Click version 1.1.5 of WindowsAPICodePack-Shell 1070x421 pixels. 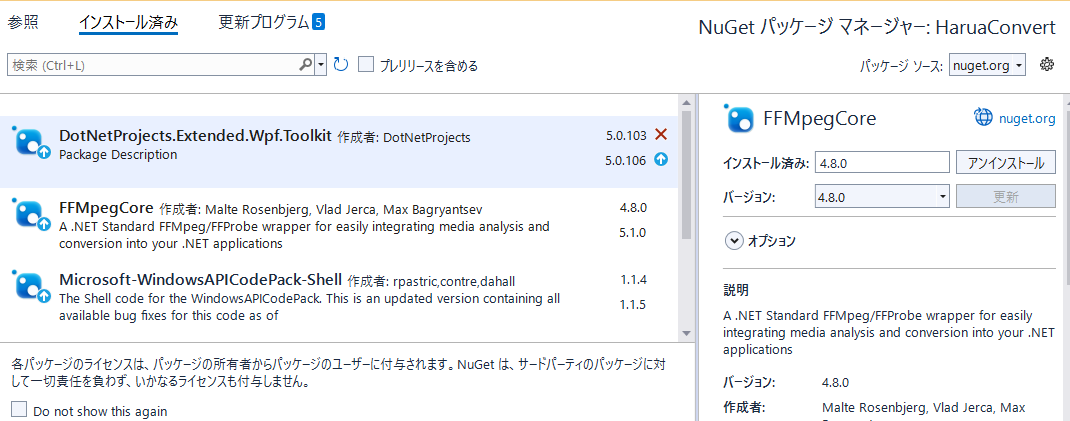(633, 304)
